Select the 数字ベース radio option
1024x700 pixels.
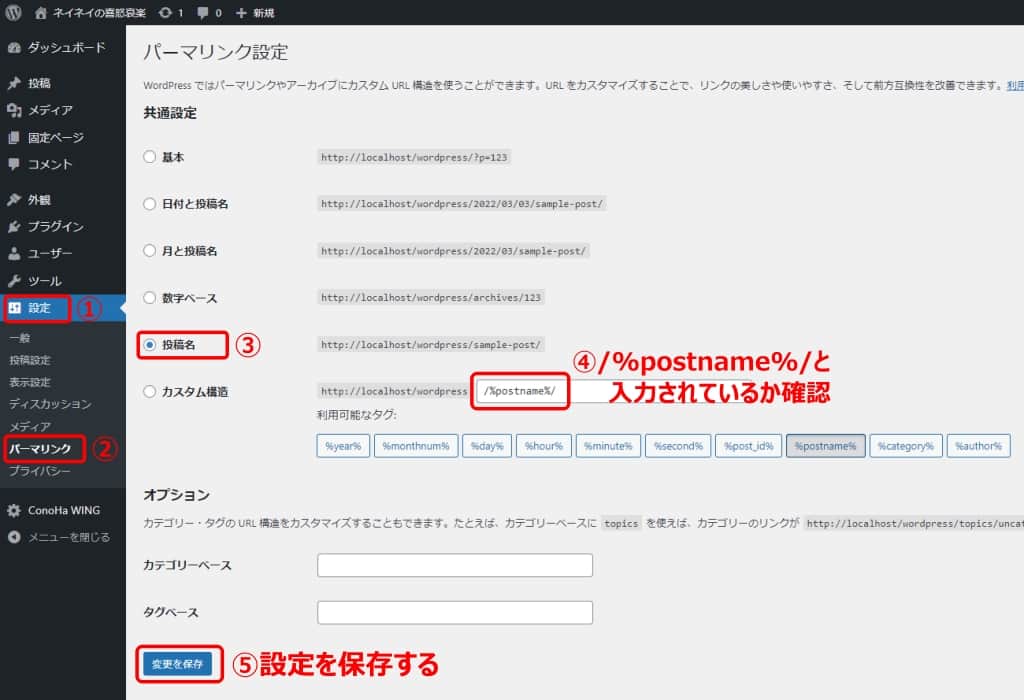coord(150,298)
